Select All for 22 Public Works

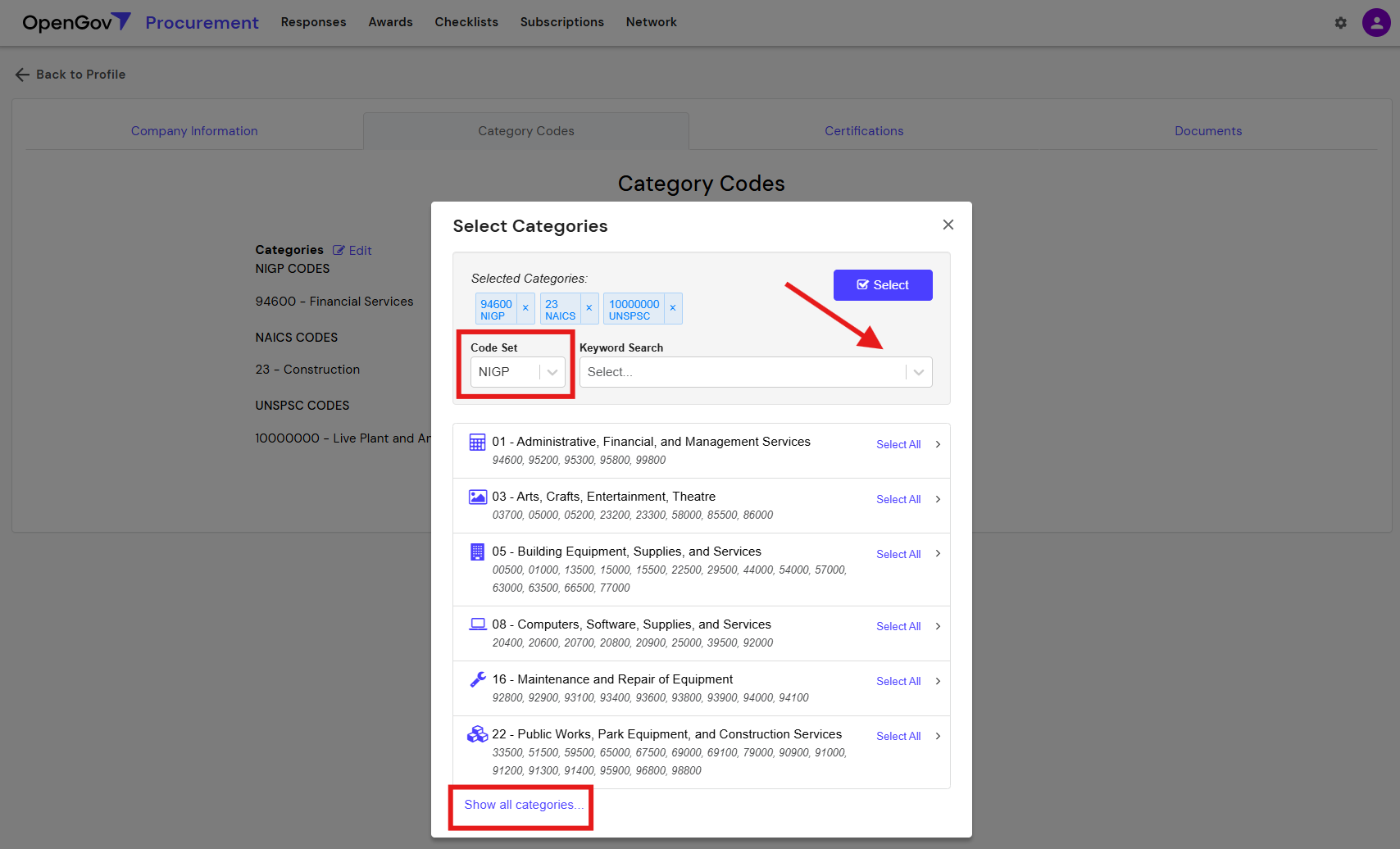pos(898,736)
